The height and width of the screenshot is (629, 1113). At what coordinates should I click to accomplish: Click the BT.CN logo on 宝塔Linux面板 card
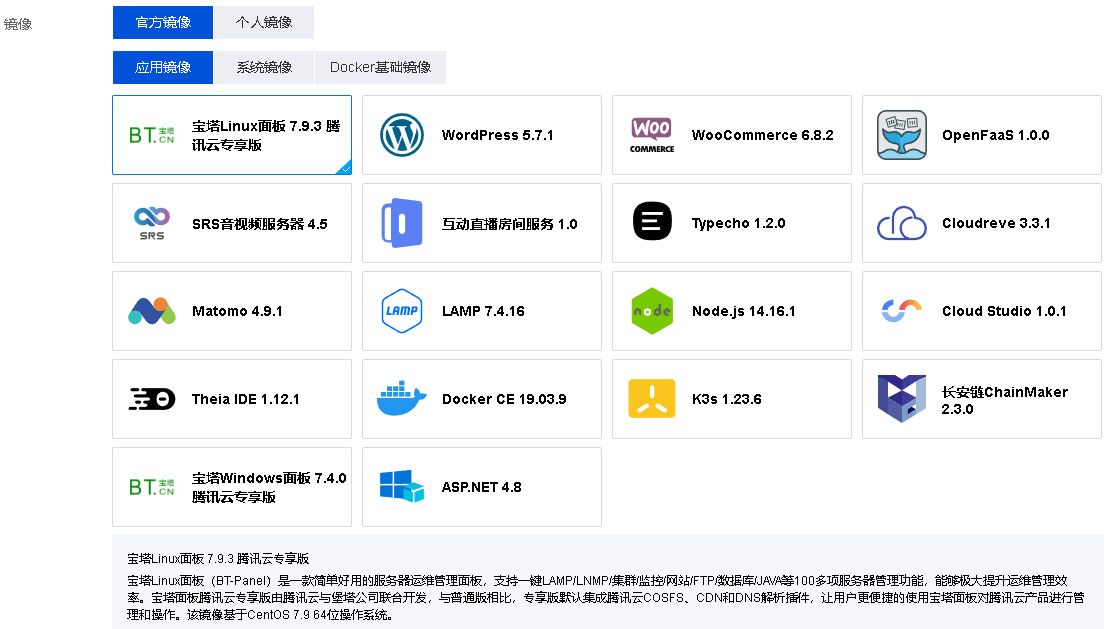tap(151, 135)
